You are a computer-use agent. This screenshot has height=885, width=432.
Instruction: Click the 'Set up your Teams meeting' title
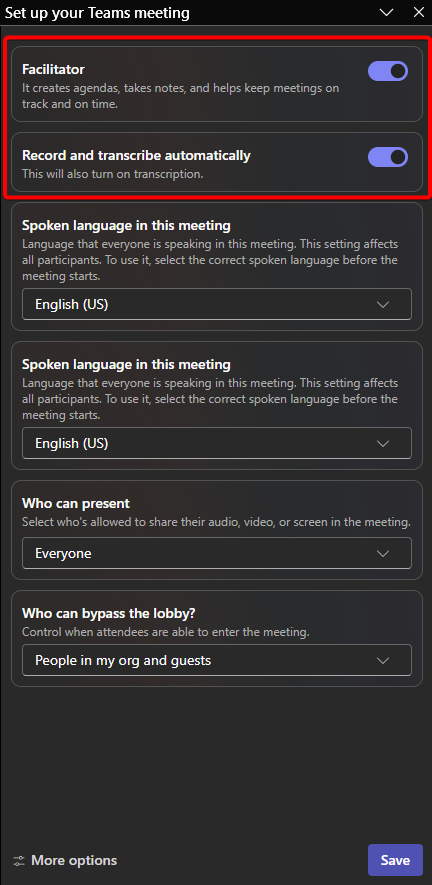[x=97, y=13]
